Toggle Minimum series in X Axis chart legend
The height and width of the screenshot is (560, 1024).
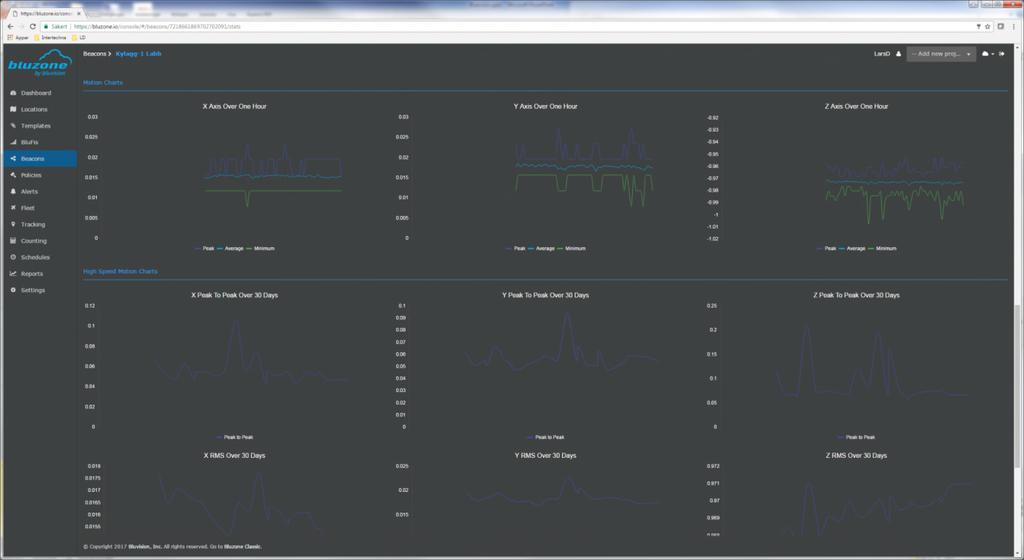pos(260,248)
